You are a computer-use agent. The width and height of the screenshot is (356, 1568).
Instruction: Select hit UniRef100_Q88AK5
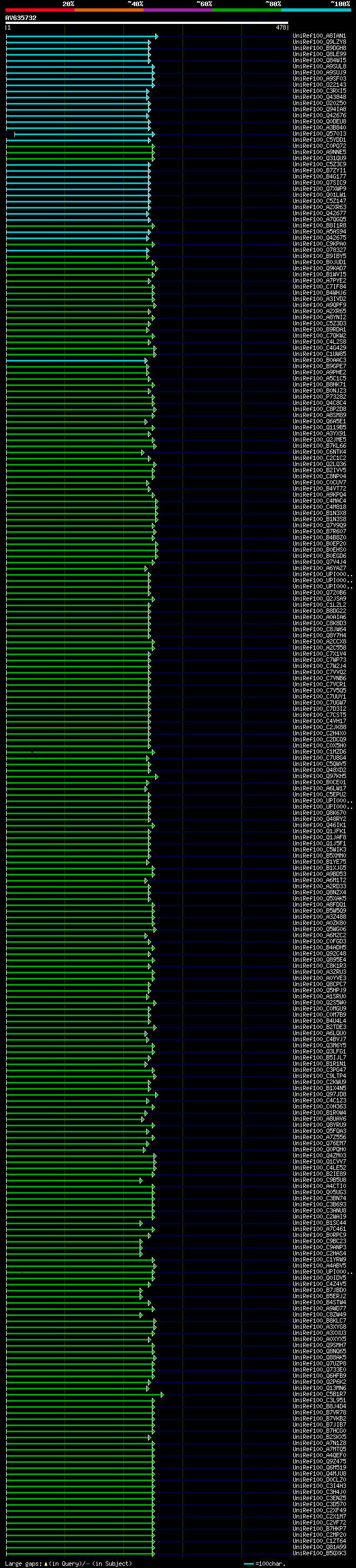pyautogui.click(x=319, y=1357)
